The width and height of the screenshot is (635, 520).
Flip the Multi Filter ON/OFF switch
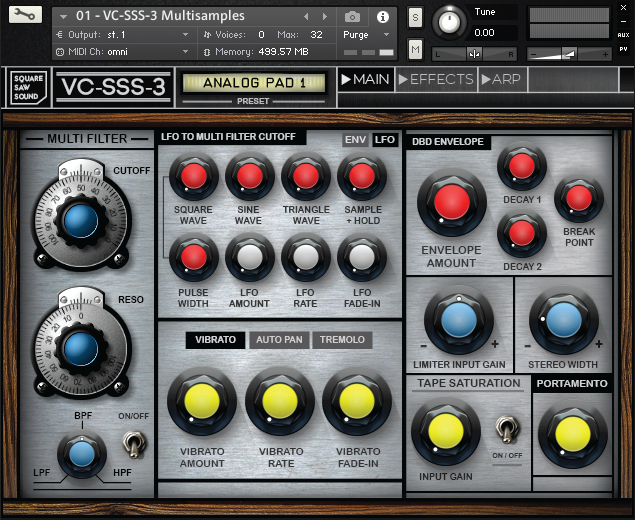click(134, 444)
